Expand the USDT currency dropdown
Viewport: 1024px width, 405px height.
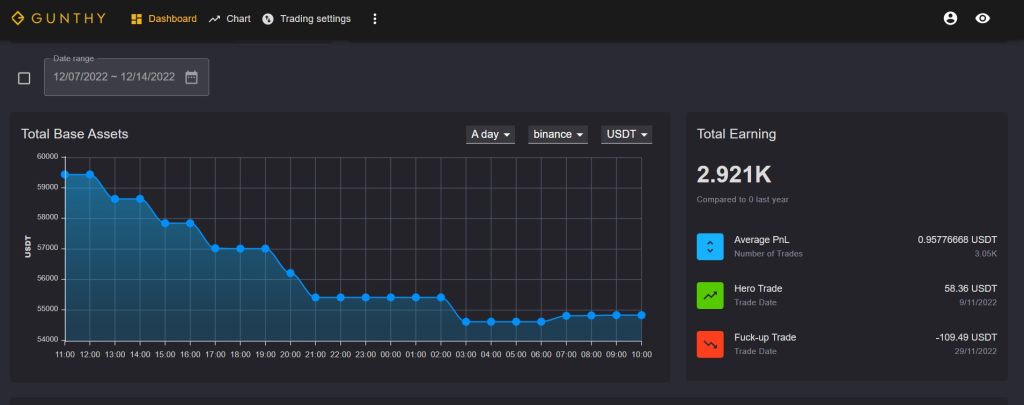(626, 135)
